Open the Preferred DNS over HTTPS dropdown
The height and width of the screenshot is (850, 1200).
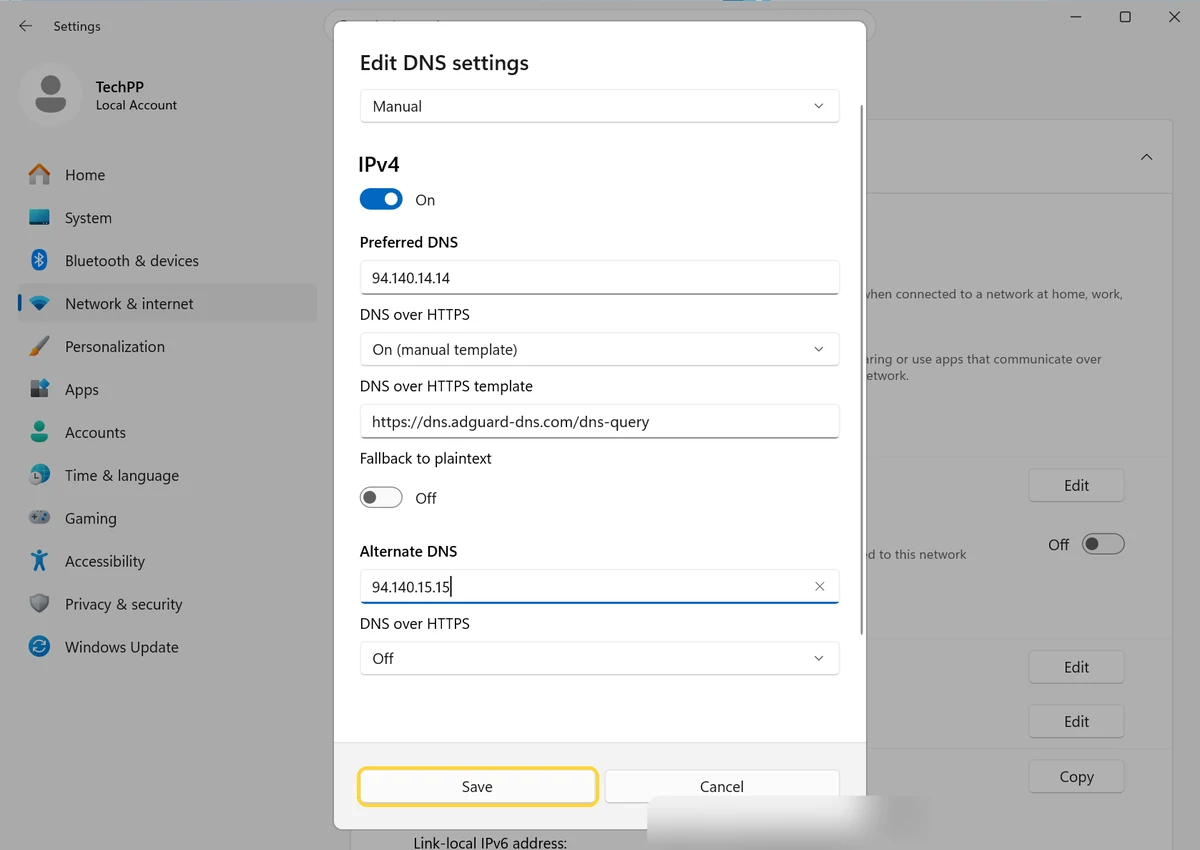[599, 350]
